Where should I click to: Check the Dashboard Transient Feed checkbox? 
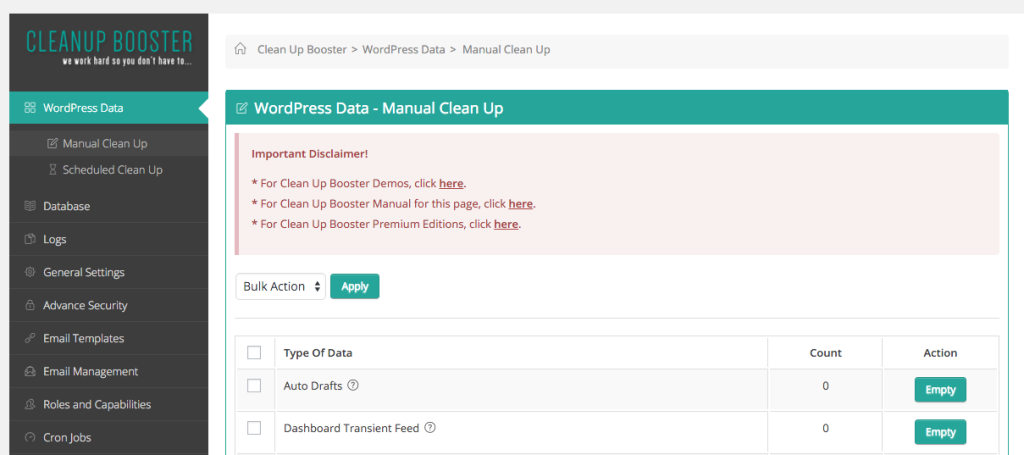[x=254, y=428]
